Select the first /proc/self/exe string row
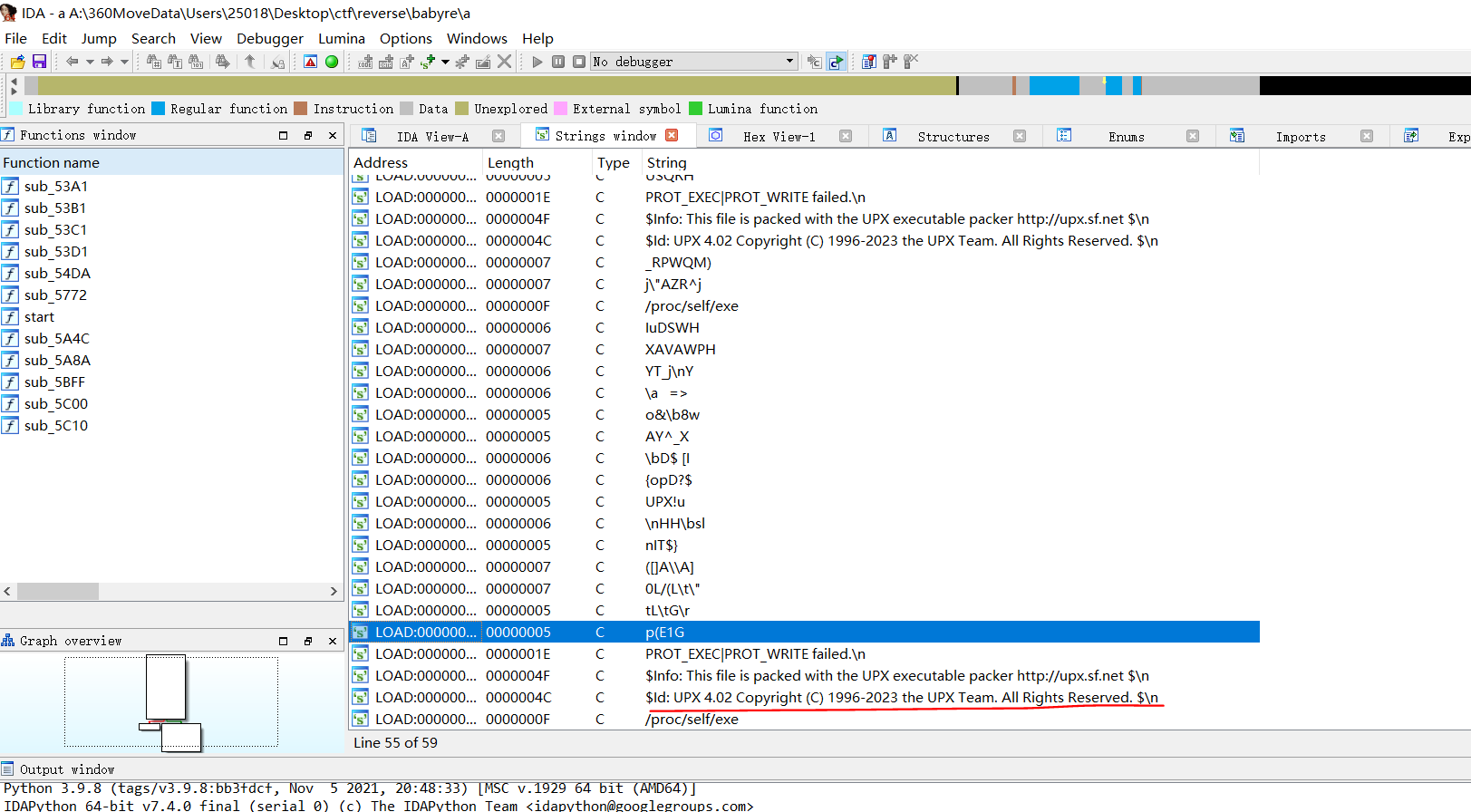This screenshot has width=1471, height=812. pos(805,305)
